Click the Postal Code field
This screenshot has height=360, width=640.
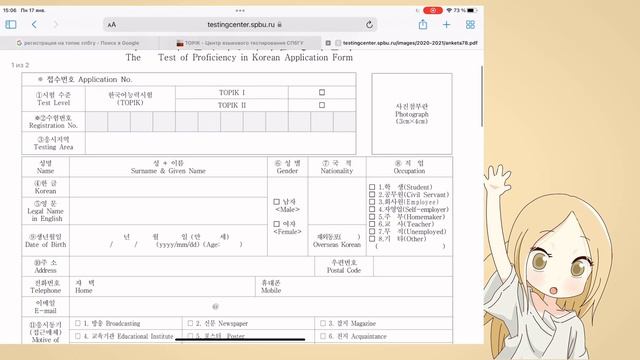pyautogui.click(x=413, y=266)
